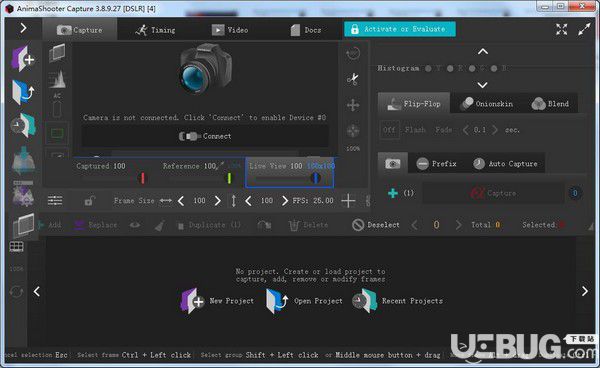Click the Activate or Evaluate button

pyautogui.click(x=400, y=29)
